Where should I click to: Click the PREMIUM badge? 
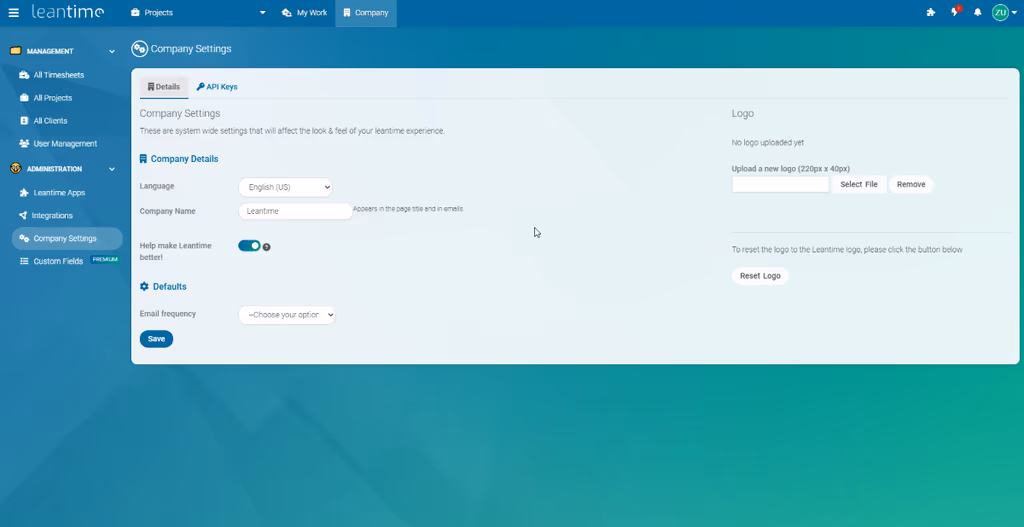point(104,259)
